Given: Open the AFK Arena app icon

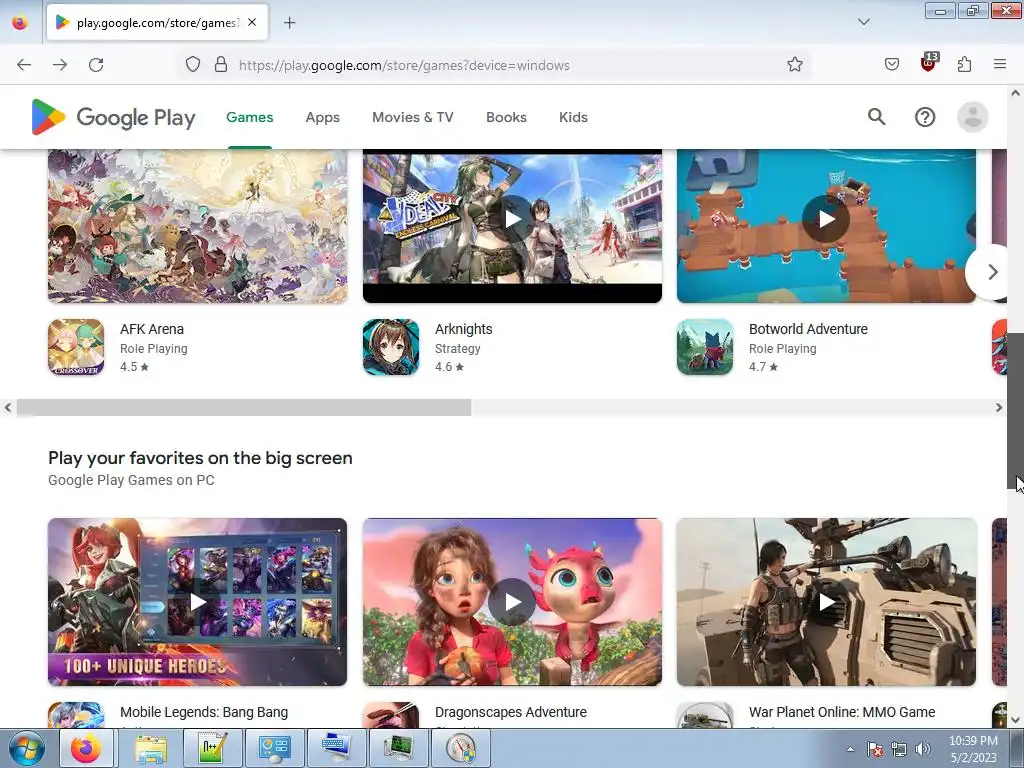Looking at the screenshot, I should point(76,347).
